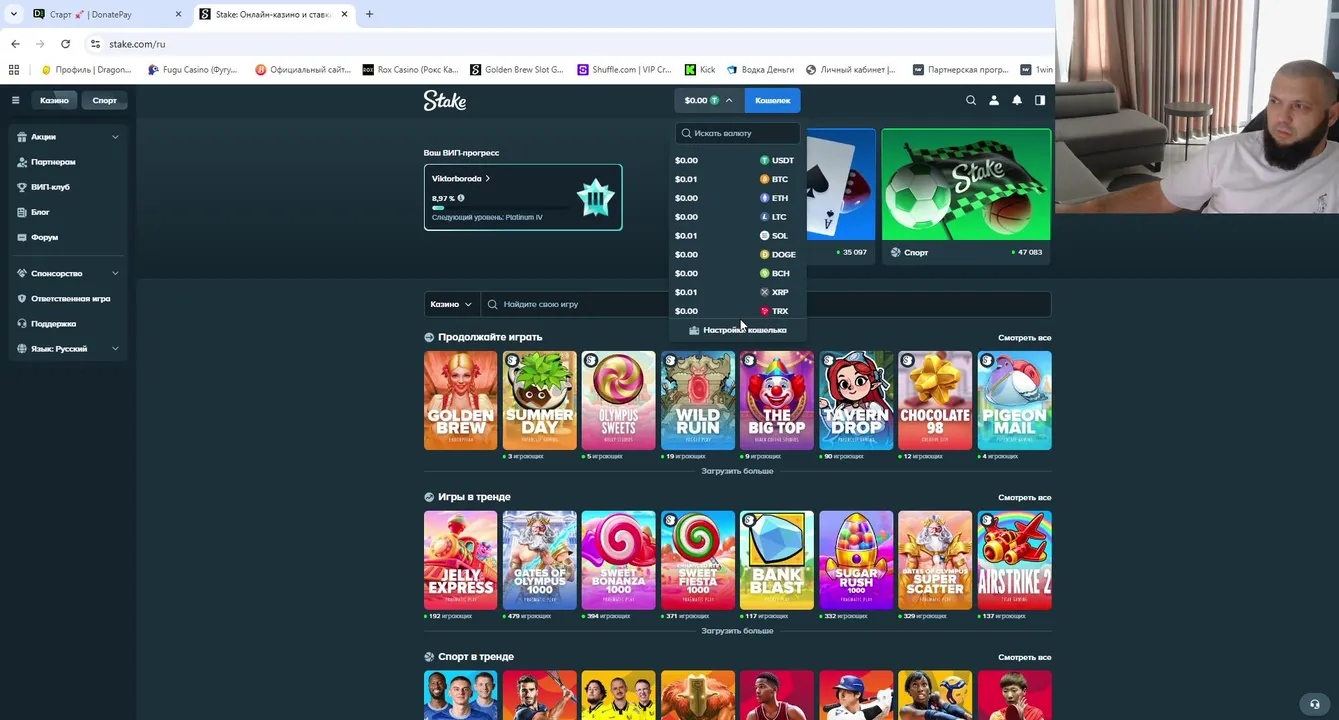Open the Pigeon Mail game thumbnail
Image resolution: width=1339 pixels, height=720 pixels.
pos(1015,400)
